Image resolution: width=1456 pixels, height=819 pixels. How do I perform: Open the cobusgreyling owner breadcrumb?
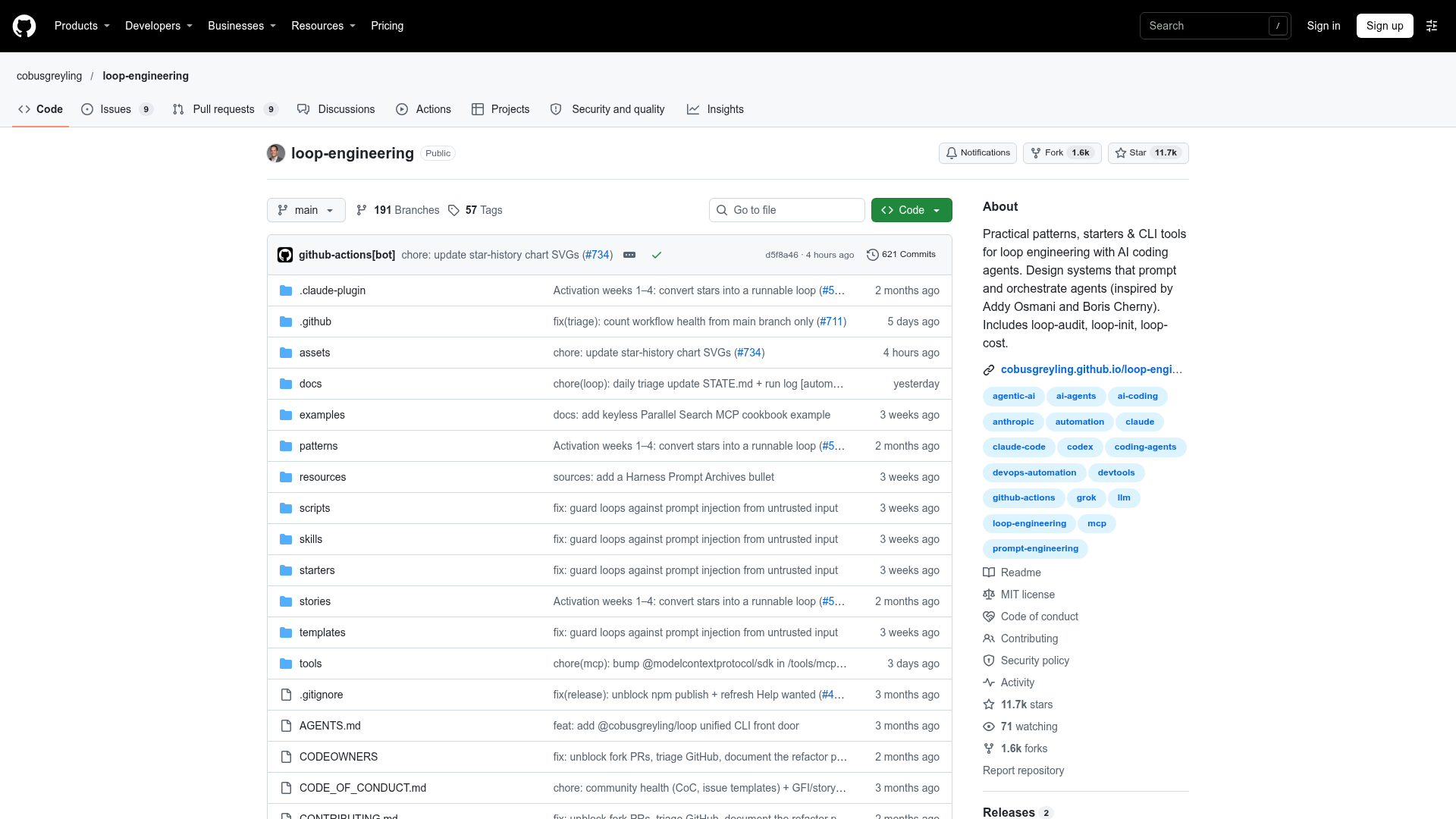click(x=49, y=76)
